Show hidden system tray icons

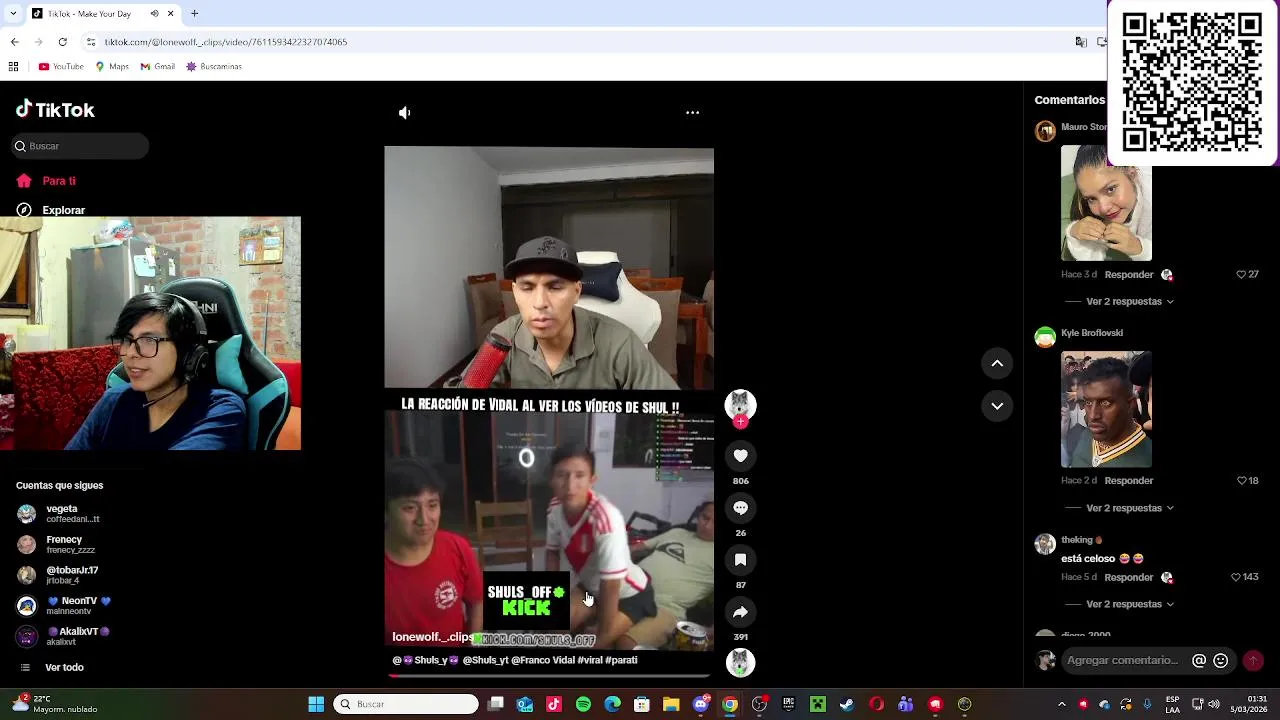click(x=1062, y=704)
